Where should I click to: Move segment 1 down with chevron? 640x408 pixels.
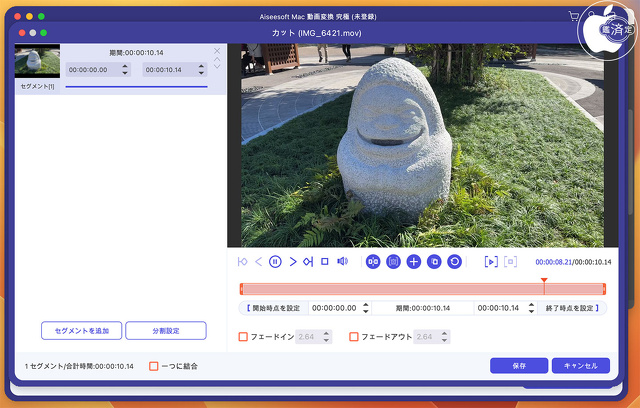(217, 66)
